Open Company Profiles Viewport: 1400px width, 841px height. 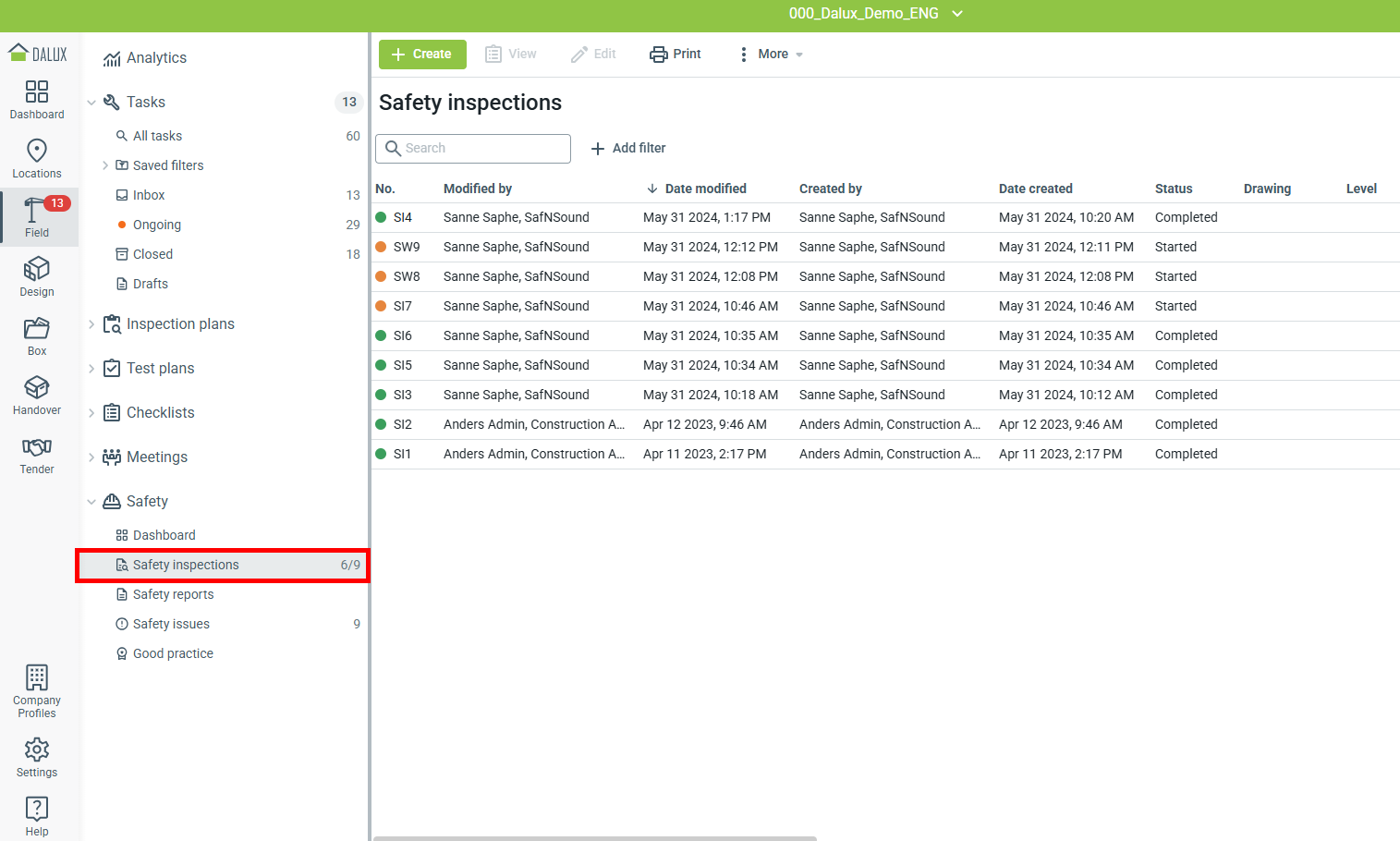(x=37, y=691)
